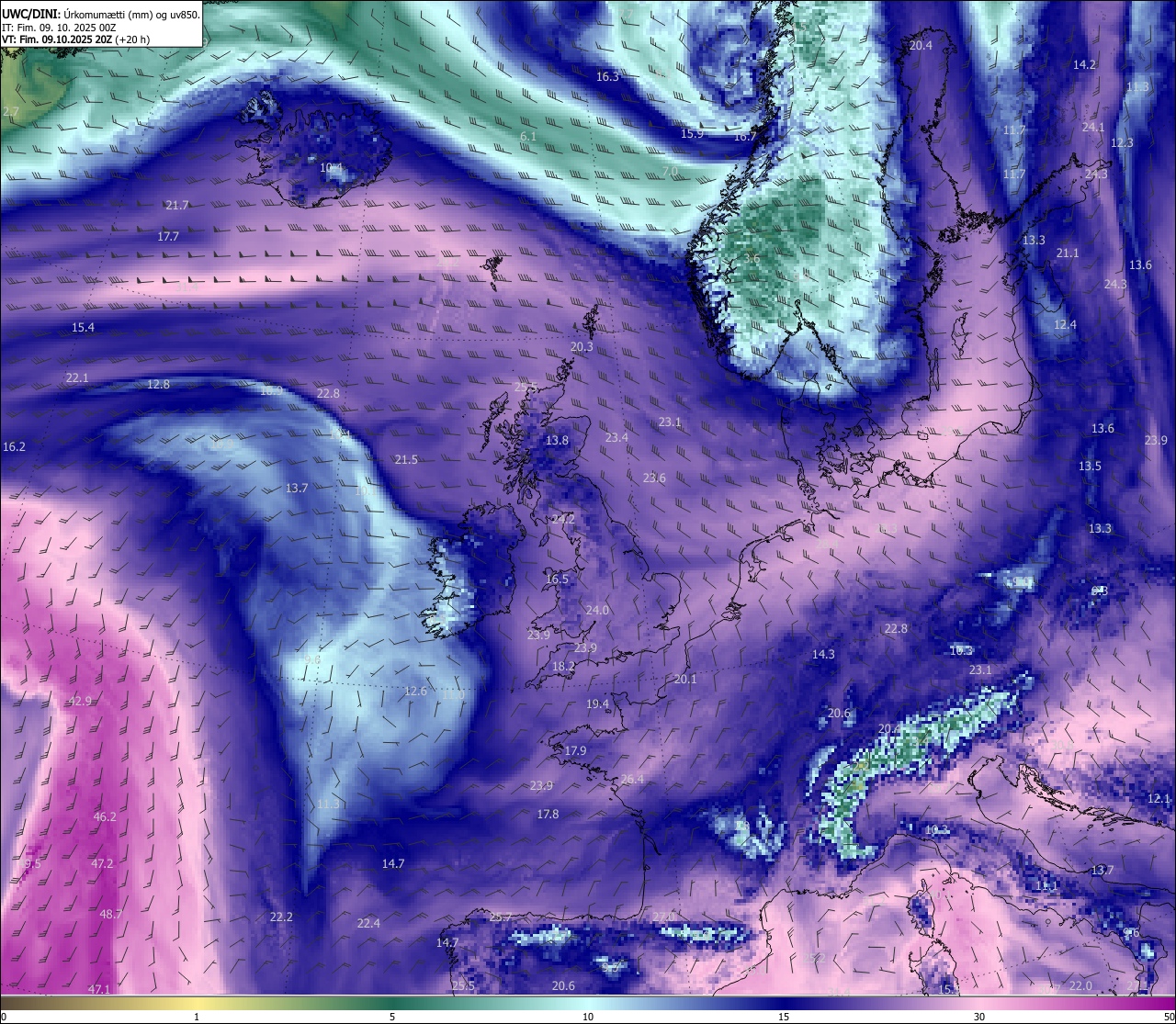
Task: Click the map value '12.6' south of Ireland
Action: [x=415, y=691]
